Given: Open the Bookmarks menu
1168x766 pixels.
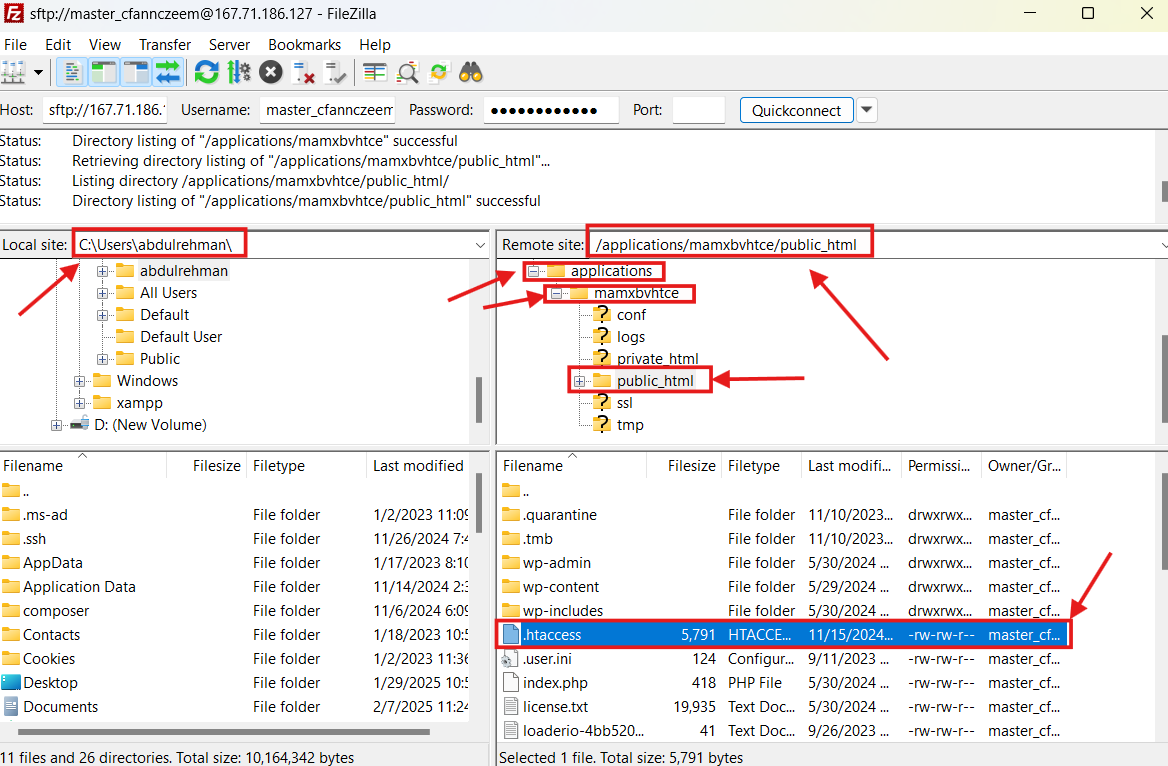Looking at the screenshot, I should (304, 44).
